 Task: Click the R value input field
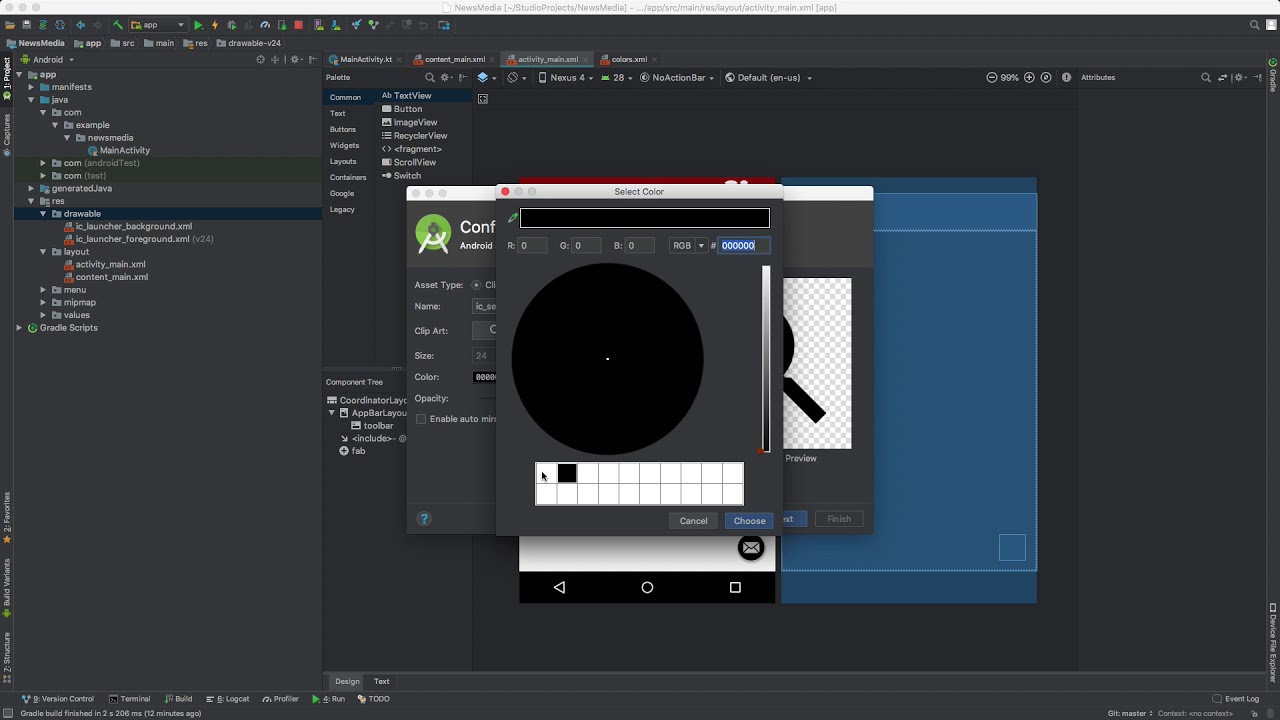[532, 245]
